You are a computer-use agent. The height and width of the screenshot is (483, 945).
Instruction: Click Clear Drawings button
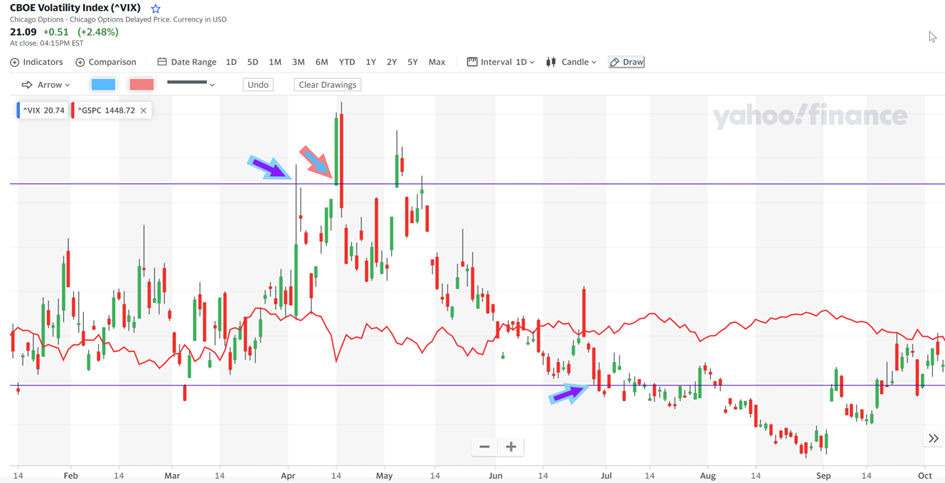327,85
